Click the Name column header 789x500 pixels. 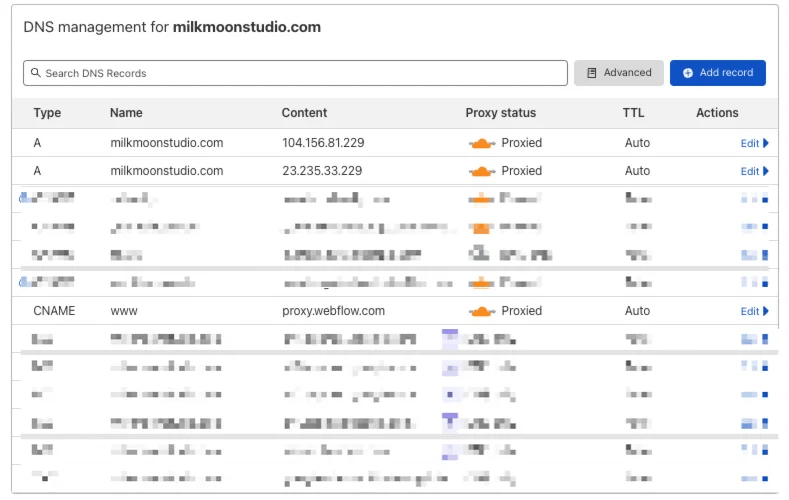(x=126, y=113)
